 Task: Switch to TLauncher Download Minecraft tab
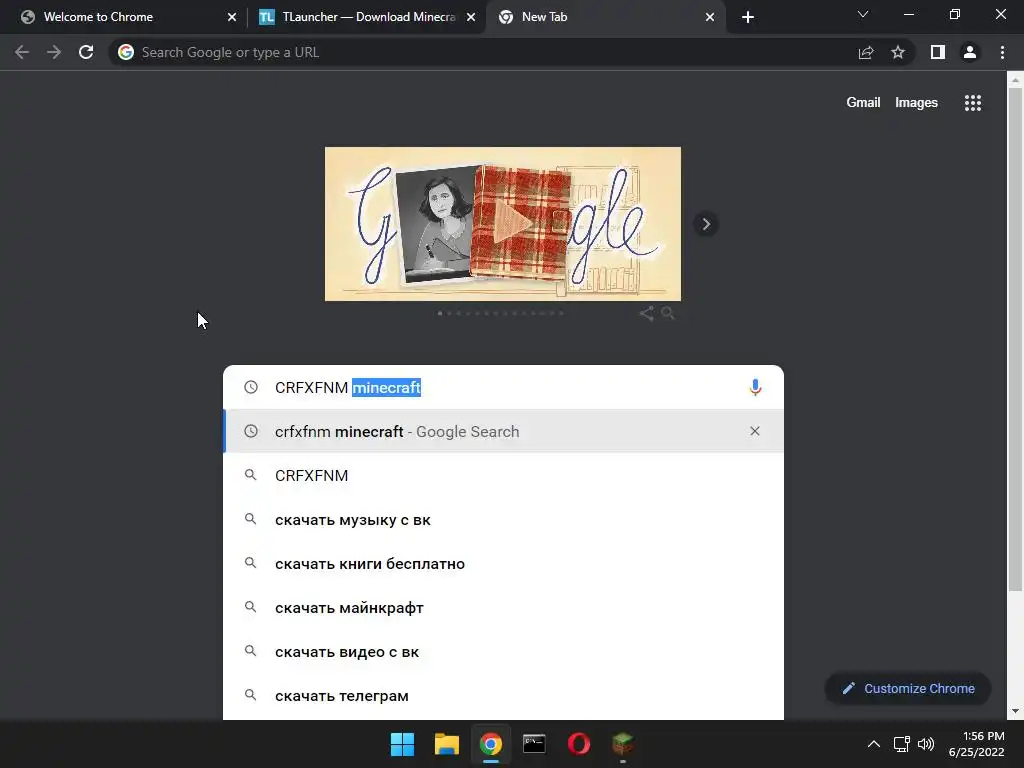pos(369,17)
